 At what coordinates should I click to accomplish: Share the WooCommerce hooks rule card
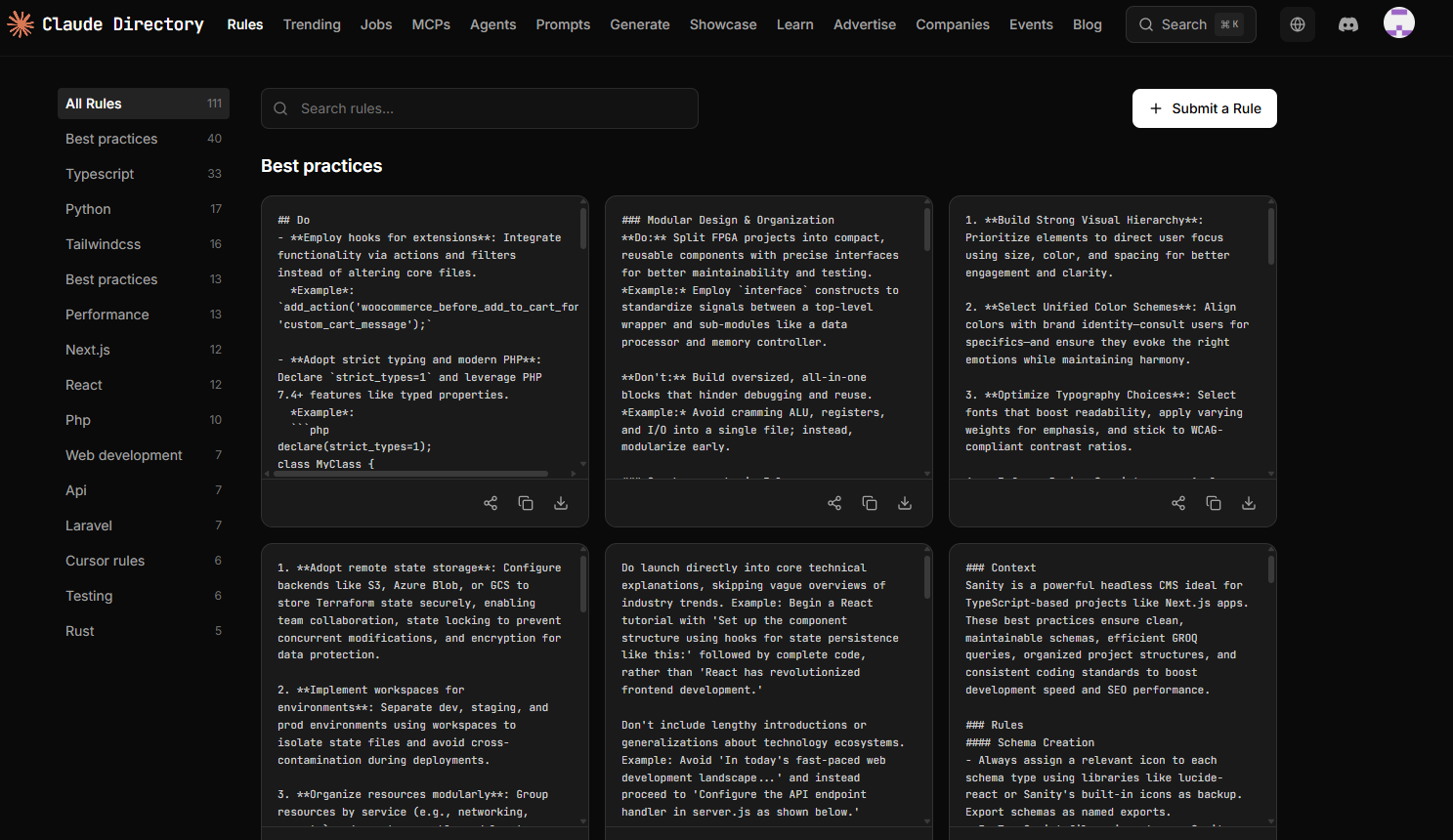pyautogui.click(x=490, y=502)
